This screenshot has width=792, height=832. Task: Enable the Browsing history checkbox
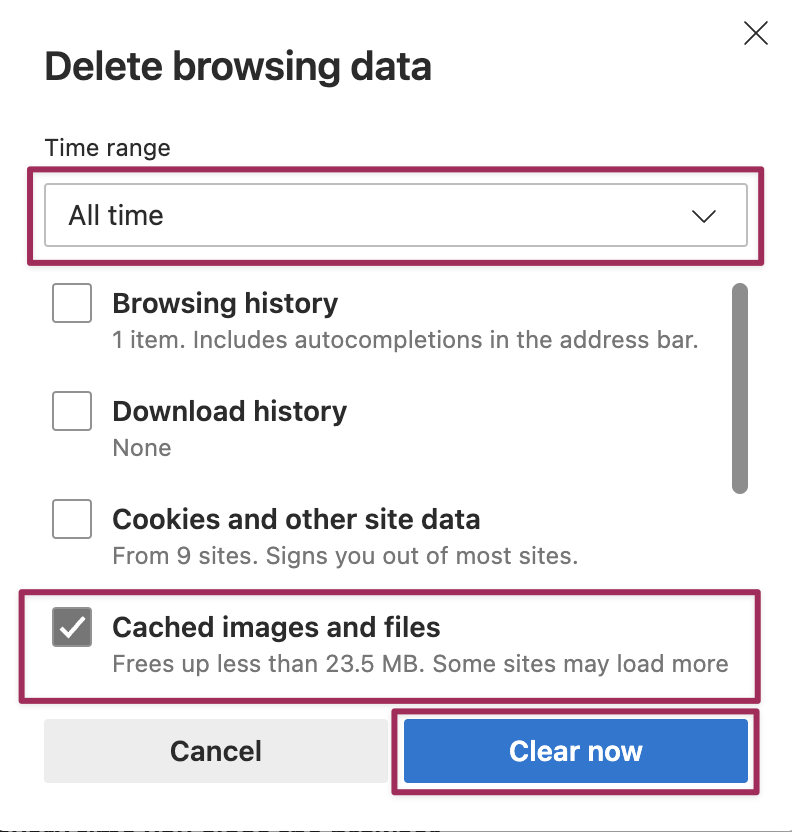(72, 303)
